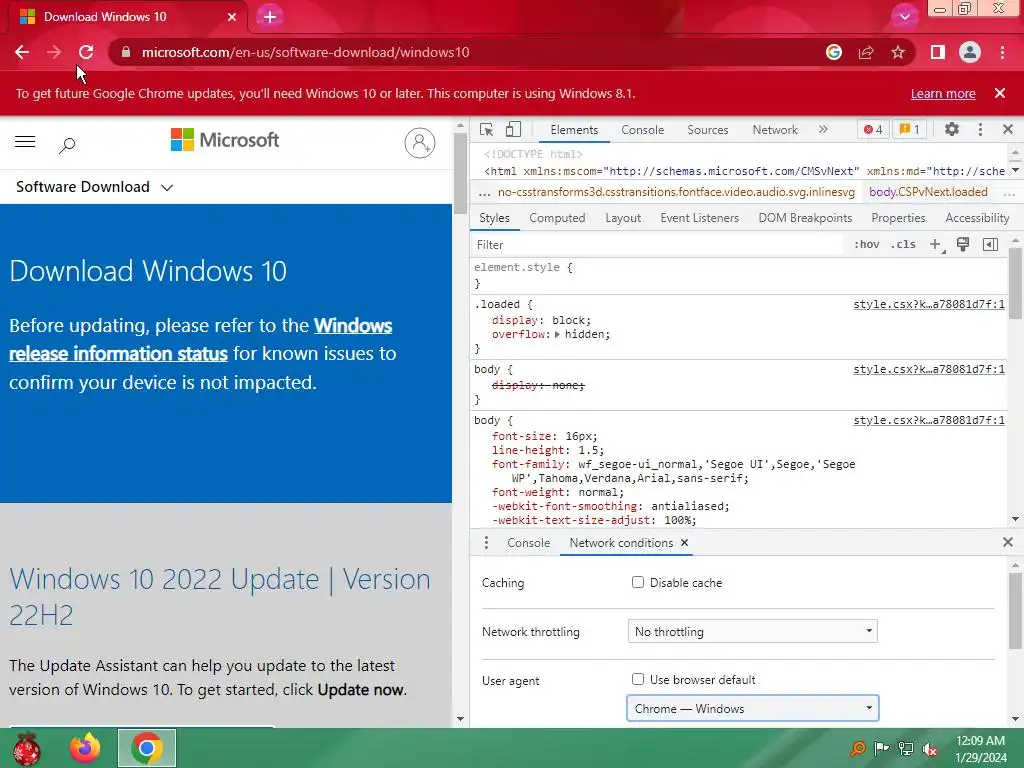Open the Event Listeners tab

point(699,218)
